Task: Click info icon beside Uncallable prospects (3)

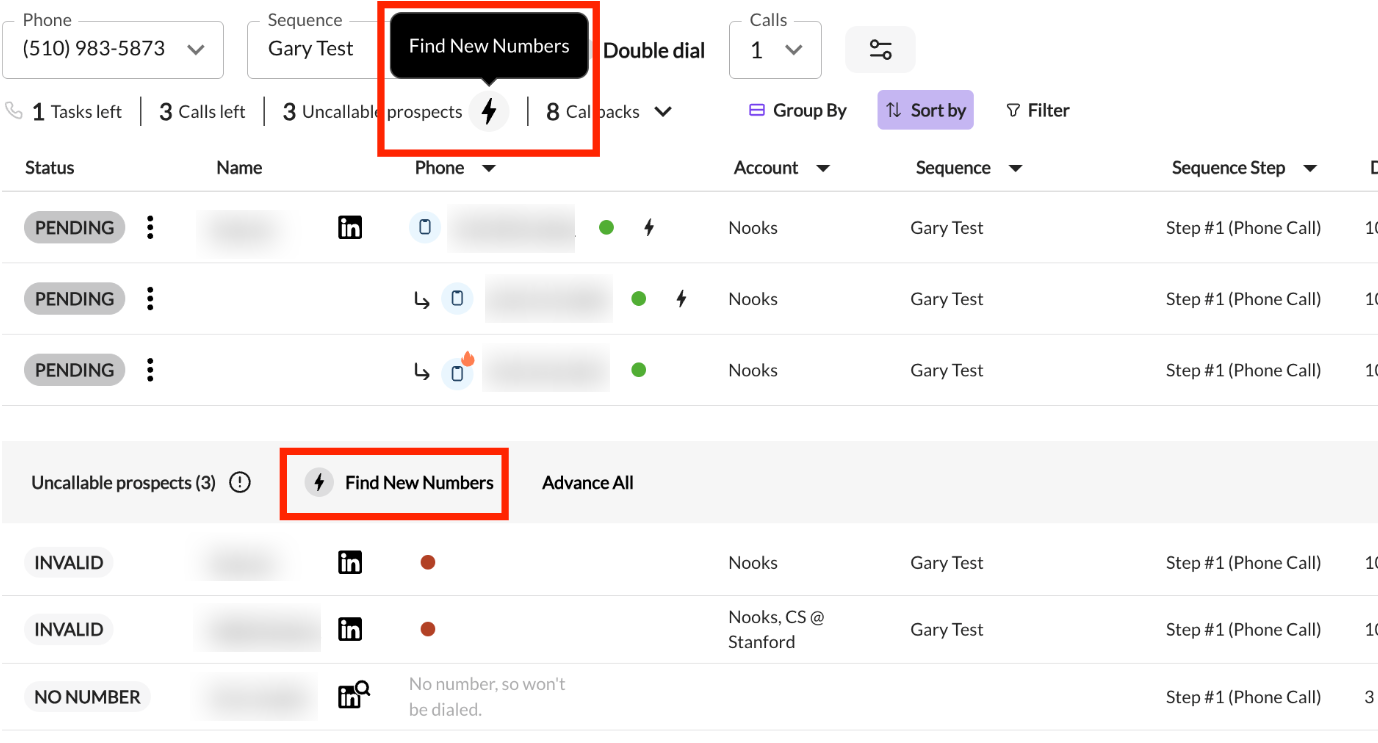Action: 240,482
